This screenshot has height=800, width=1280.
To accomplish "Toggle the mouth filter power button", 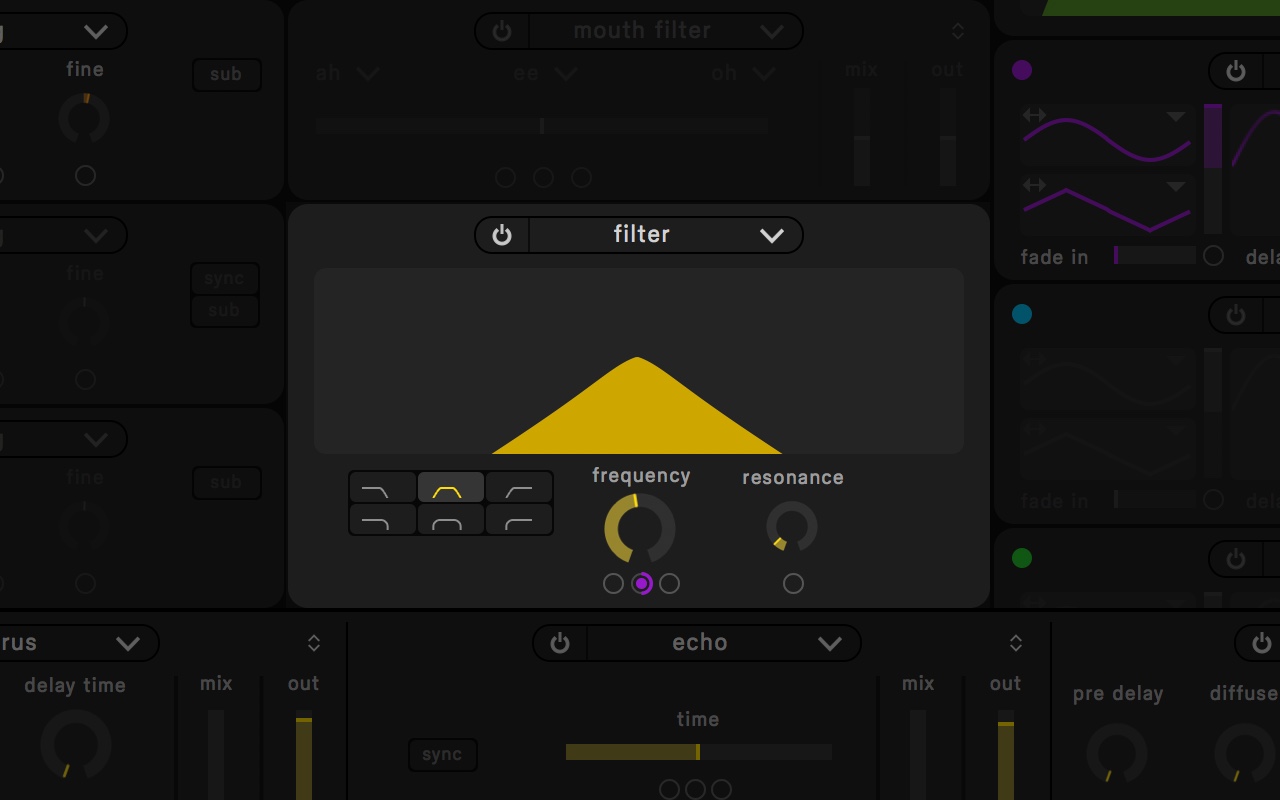I will coord(502,31).
